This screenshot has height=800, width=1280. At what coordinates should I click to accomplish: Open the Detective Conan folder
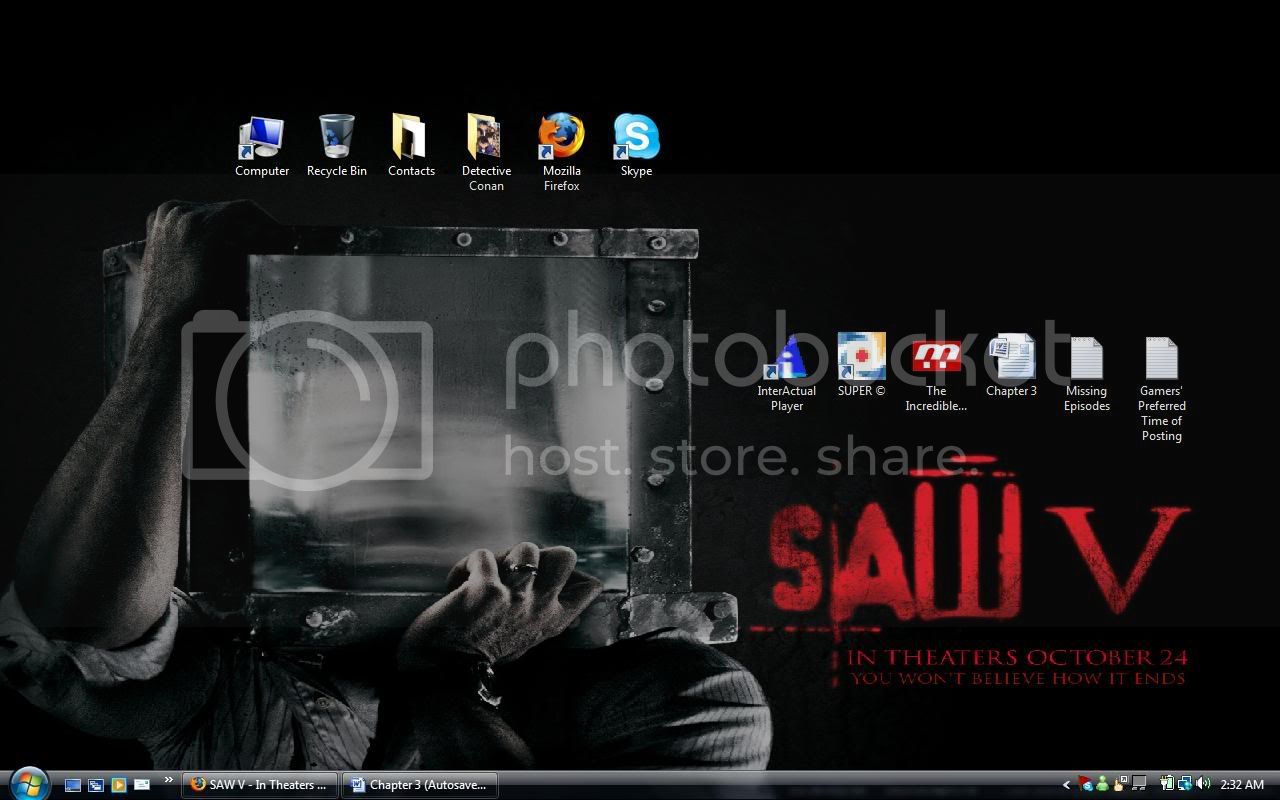486,138
